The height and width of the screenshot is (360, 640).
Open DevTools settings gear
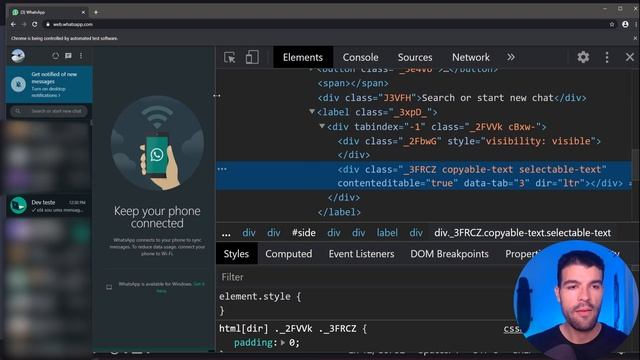[x=583, y=57]
